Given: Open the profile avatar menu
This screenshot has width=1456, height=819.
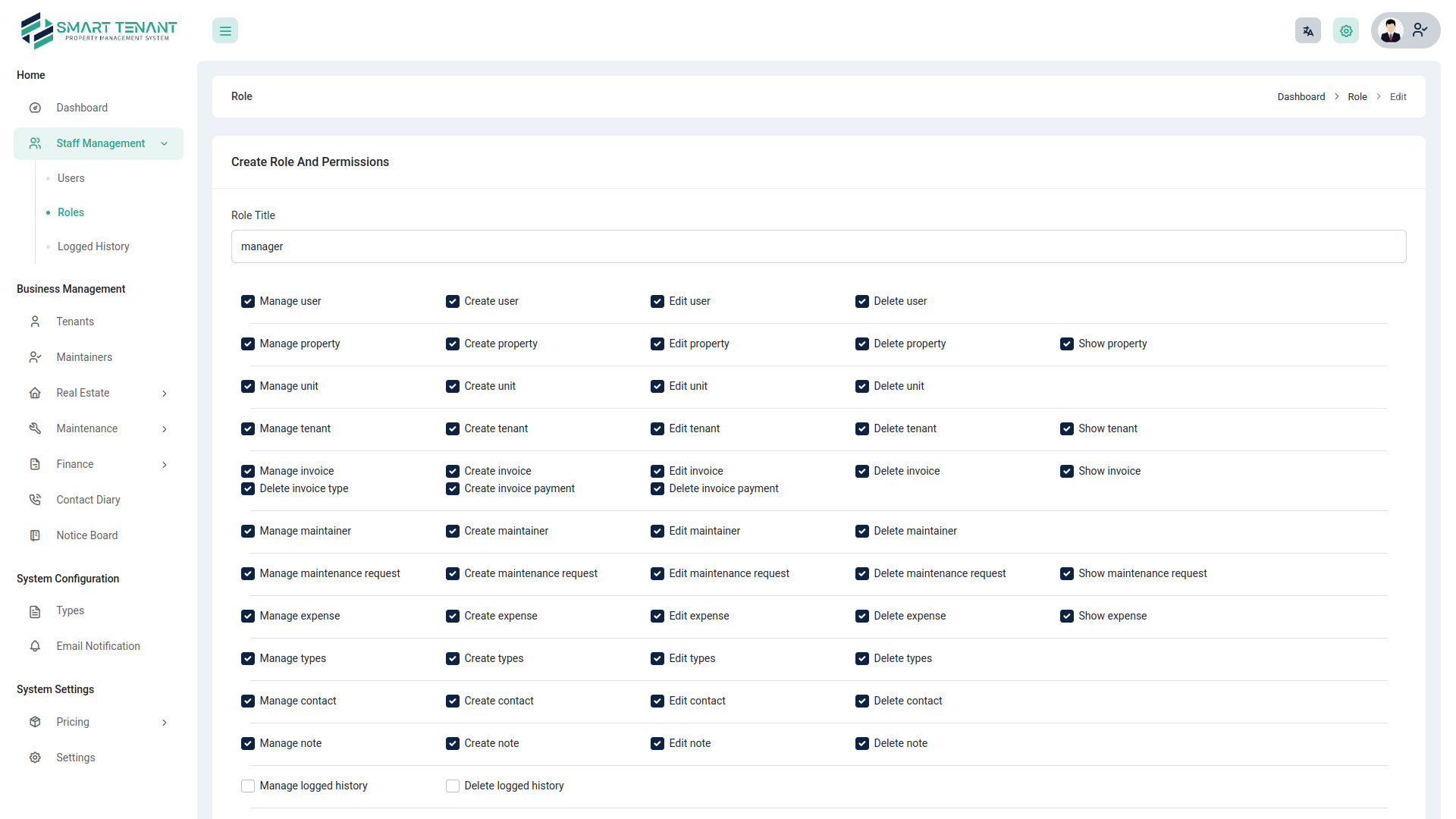Looking at the screenshot, I should (1391, 30).
